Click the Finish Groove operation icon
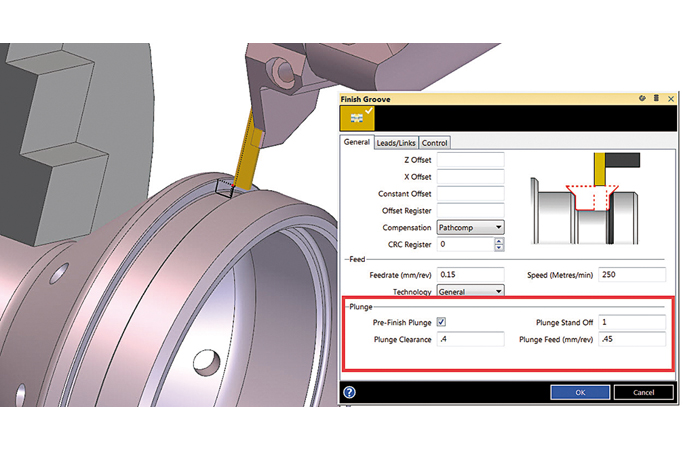This screenshot has width=700, height=450. (x=357, y=118)
